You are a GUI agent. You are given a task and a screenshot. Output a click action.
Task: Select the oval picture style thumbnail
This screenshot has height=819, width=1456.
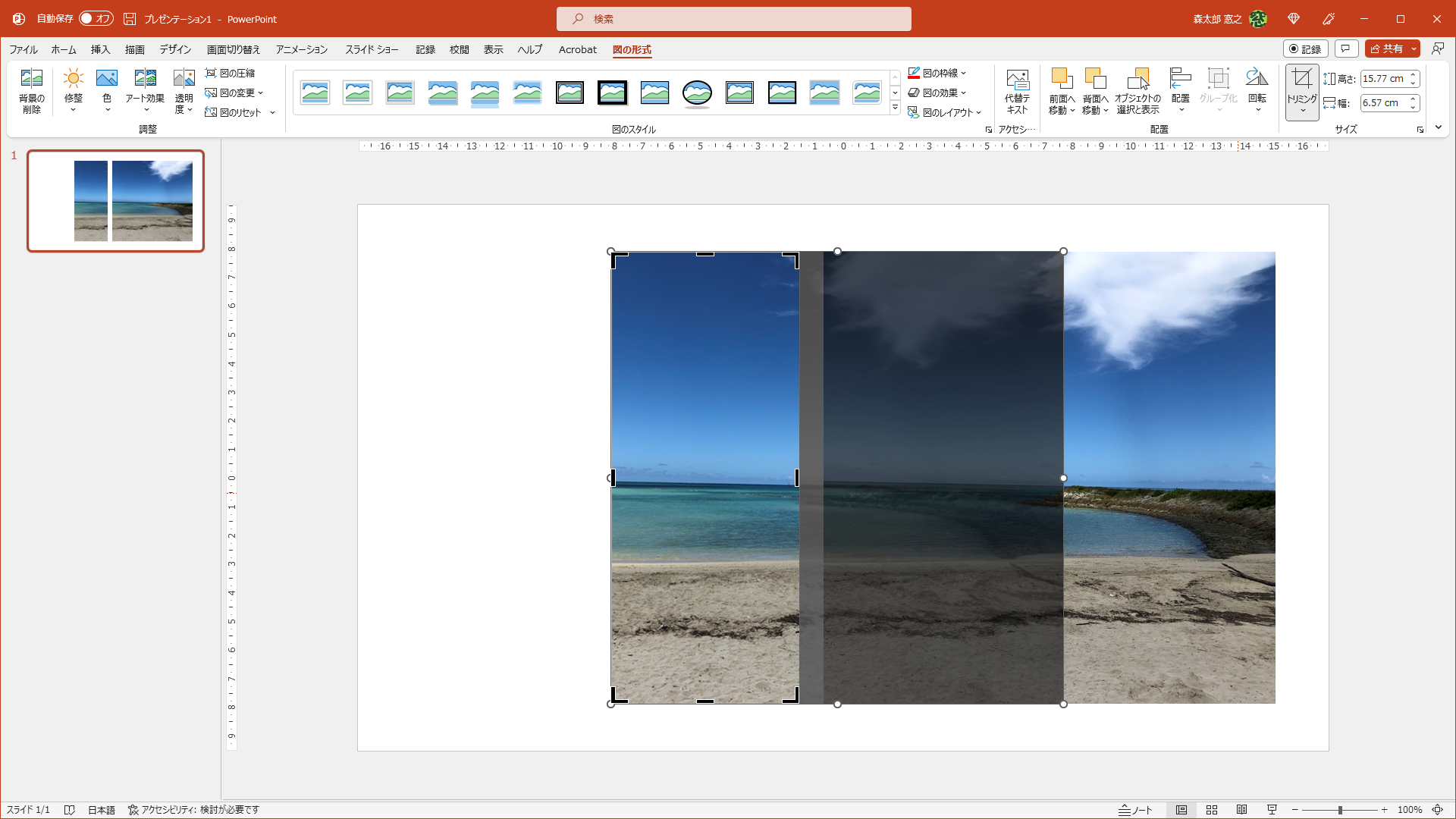pos(697,93)
